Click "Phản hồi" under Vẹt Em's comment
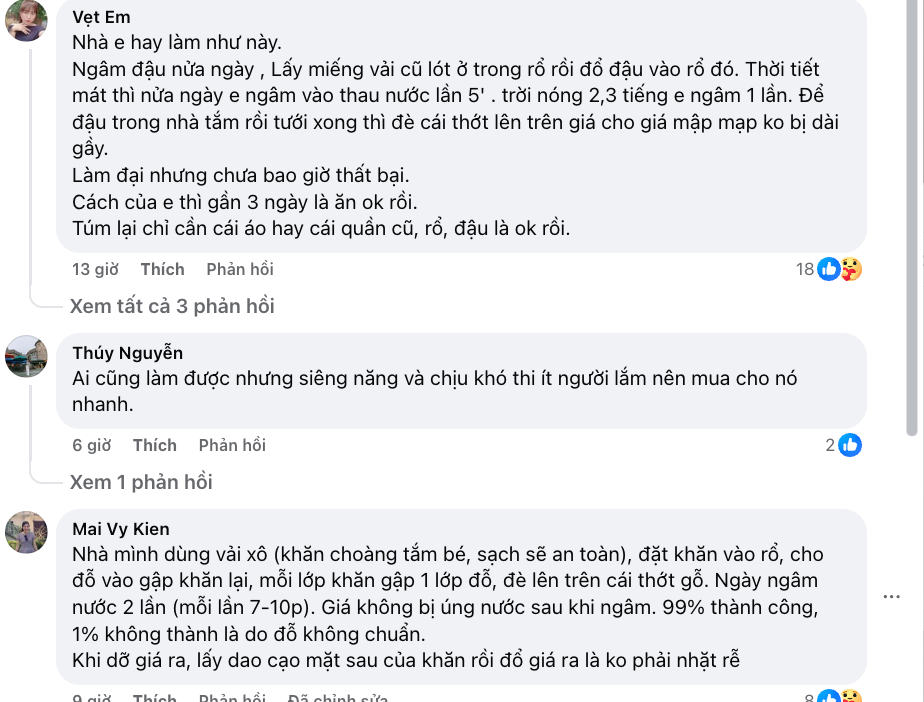 pyautogui.click(x=239, y=268)
